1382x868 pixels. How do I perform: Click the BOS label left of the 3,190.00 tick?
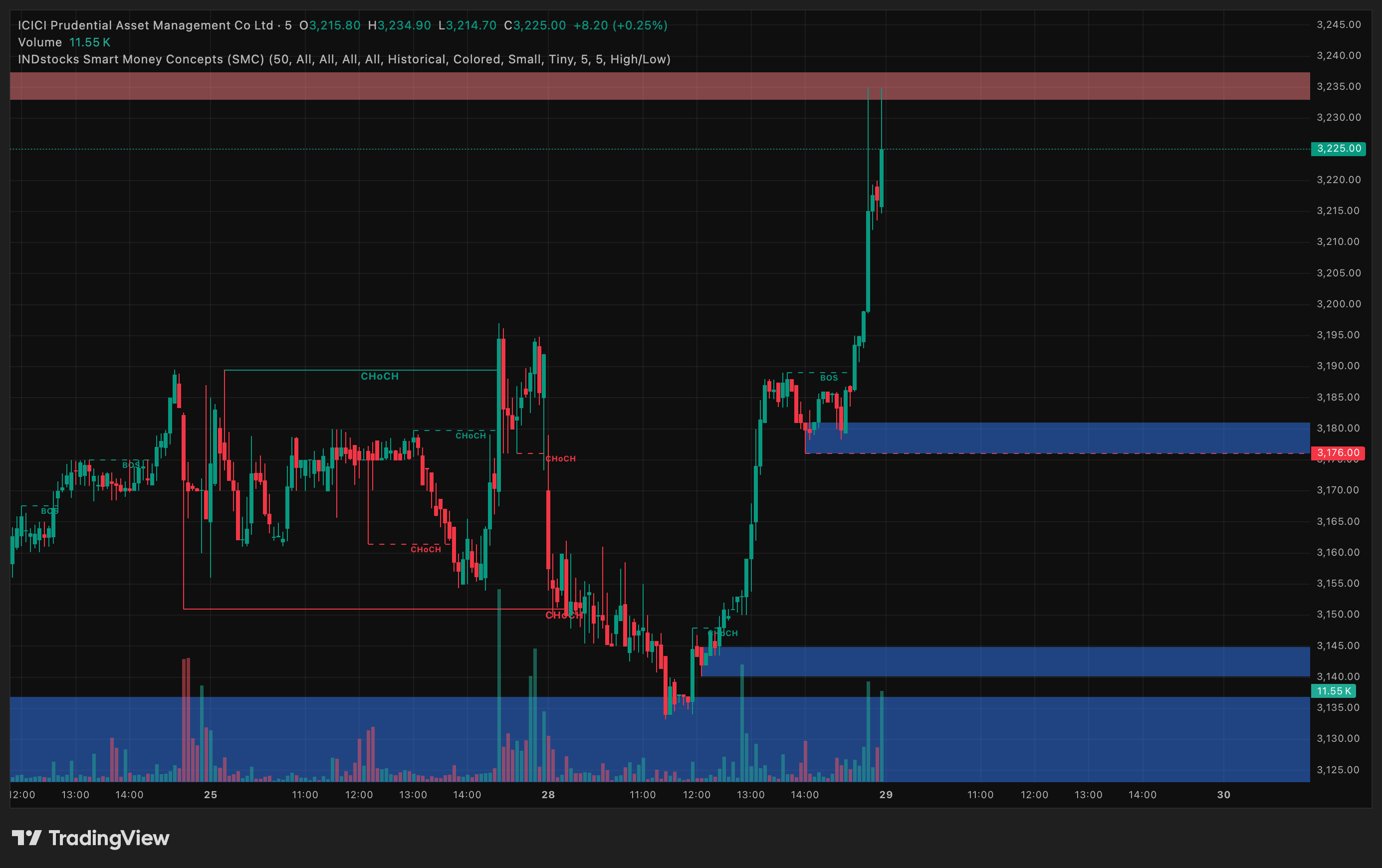829,378
